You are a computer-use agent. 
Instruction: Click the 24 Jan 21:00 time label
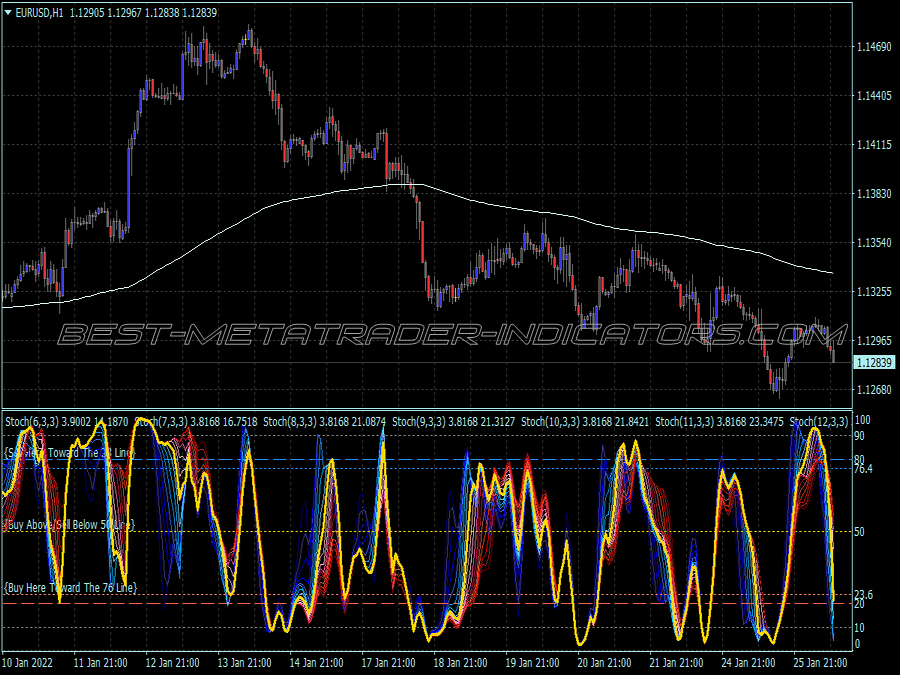coord(748,662)
